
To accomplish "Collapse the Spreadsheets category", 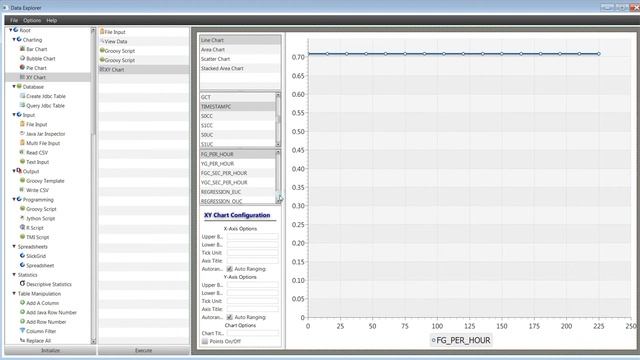I will [x=14, y=246].
